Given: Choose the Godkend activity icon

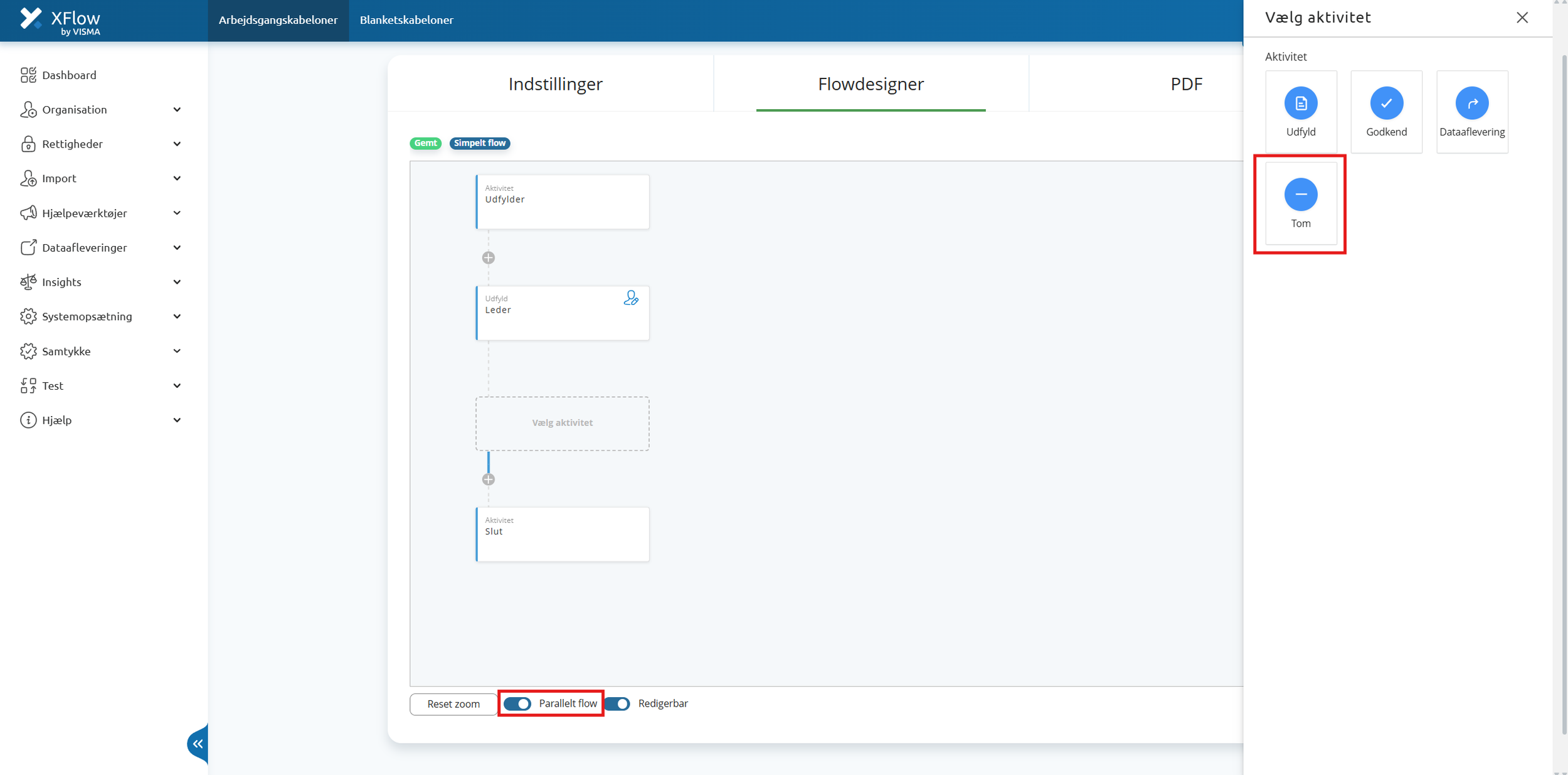Looking at the screenshot, I should coord(1386,104).
